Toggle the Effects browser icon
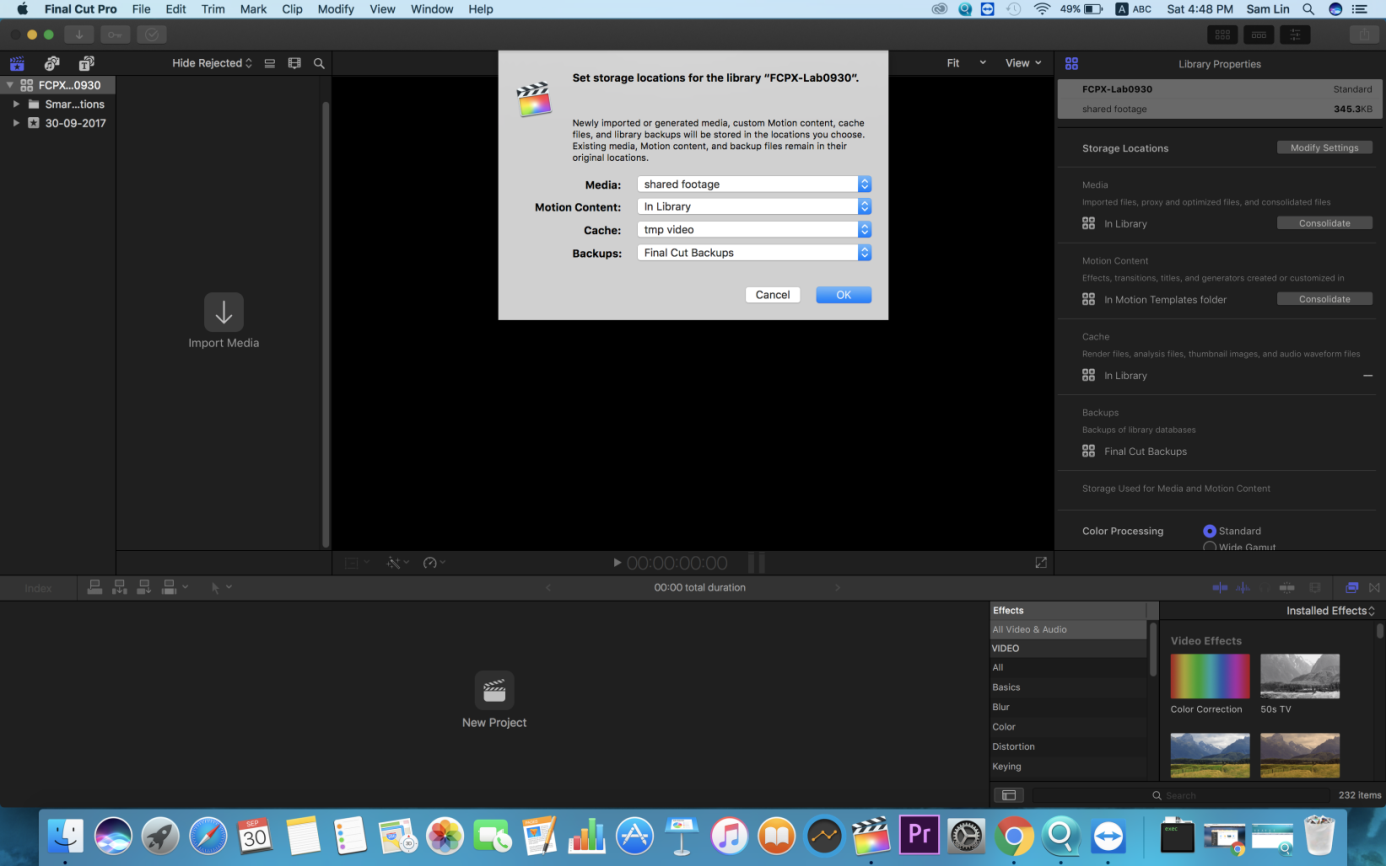The height and width of the screenshot is (866, 1386). [x=1352, y=587]
